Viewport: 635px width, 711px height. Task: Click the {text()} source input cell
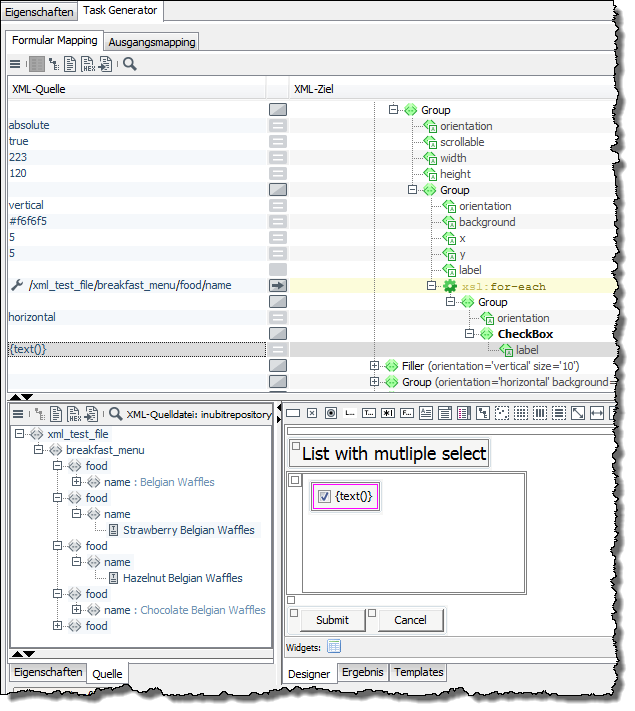[x=137, y=350]
